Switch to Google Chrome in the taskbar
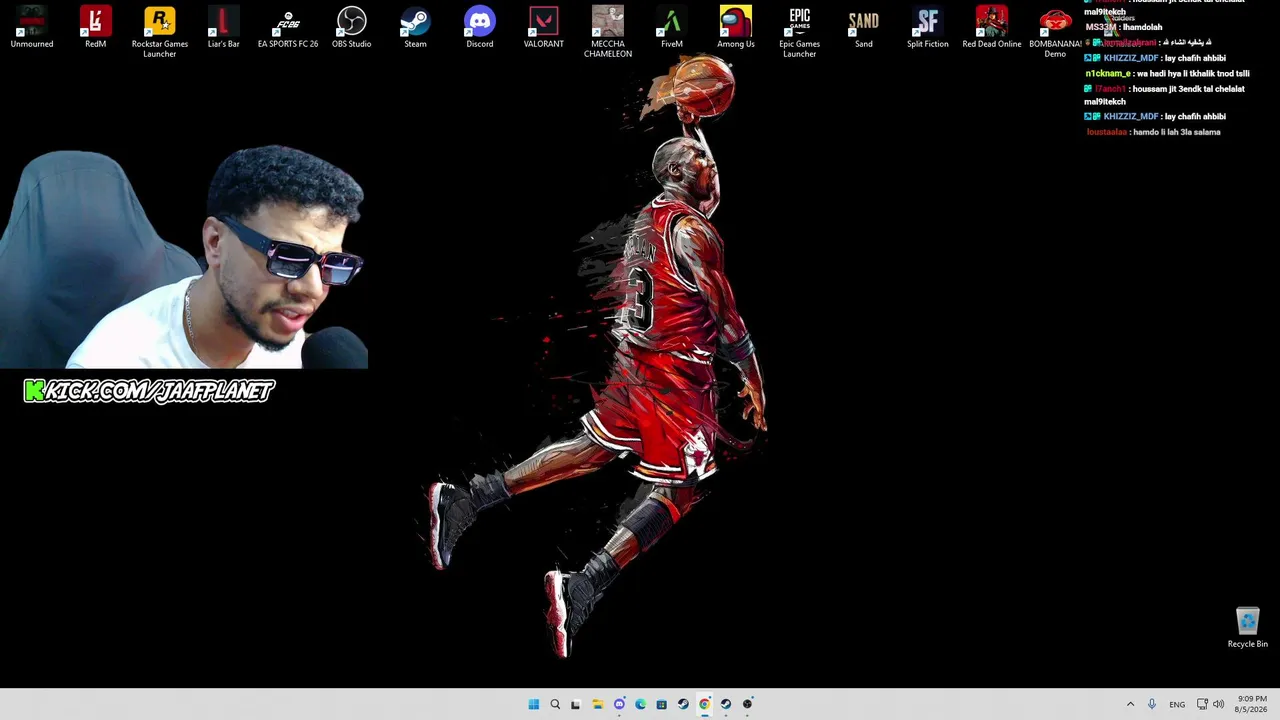This screenshot has height=720, width=1280. 704,704
